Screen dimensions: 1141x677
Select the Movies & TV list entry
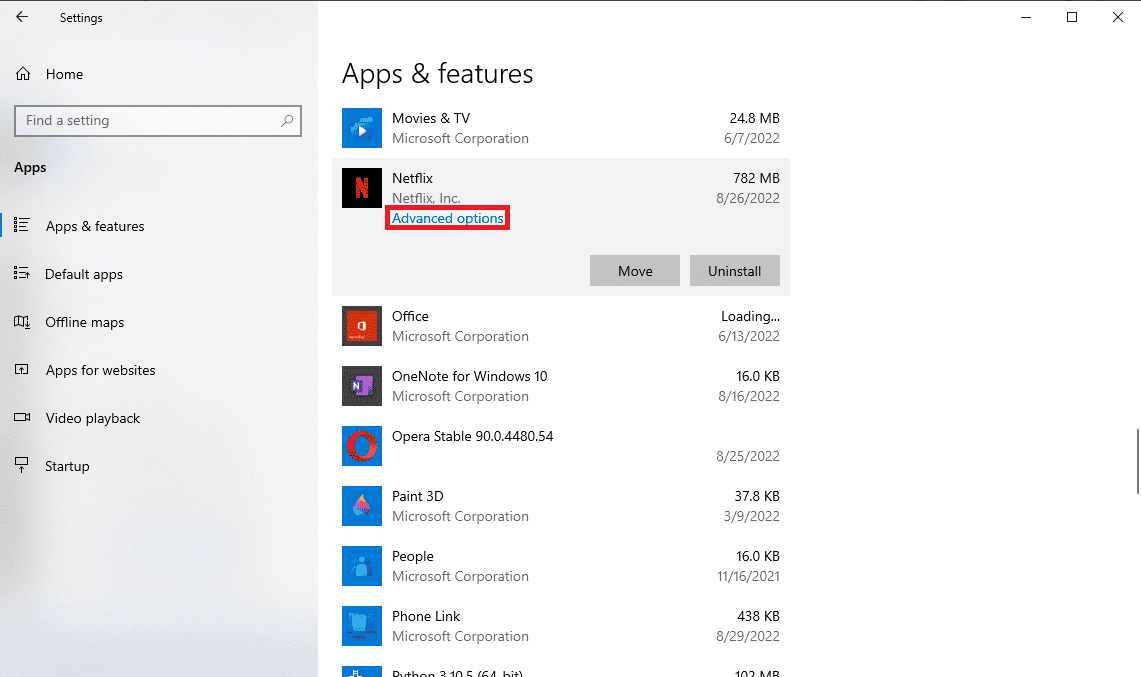(560, 128)
